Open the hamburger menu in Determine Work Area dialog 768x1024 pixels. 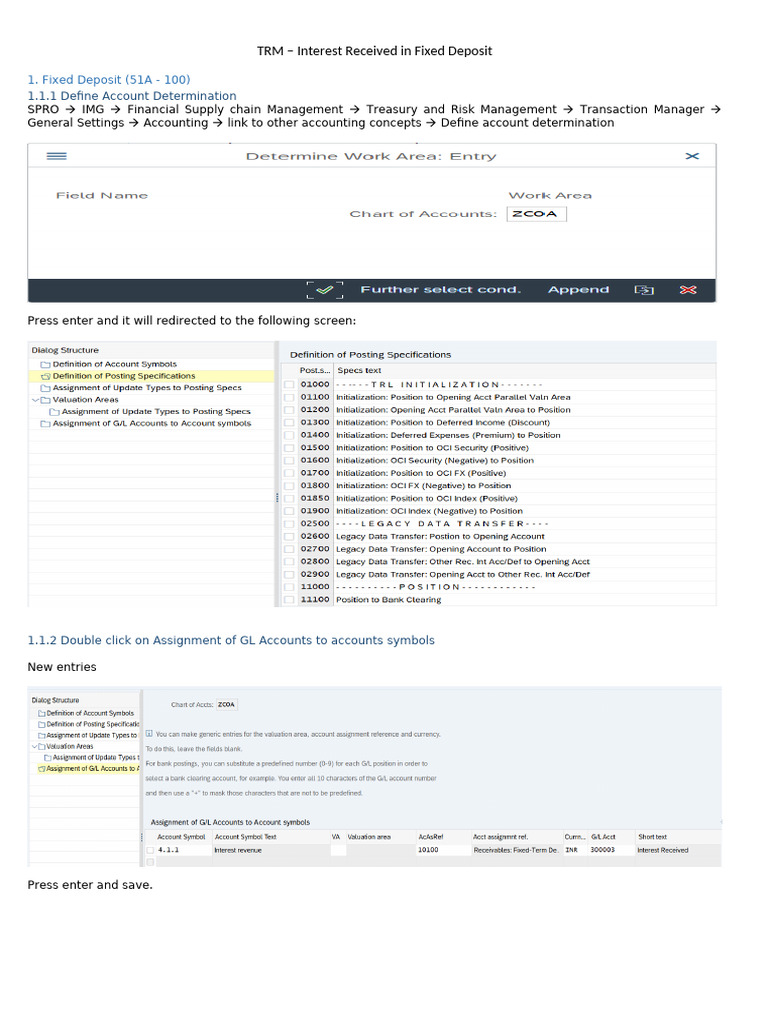tap(57, 156)
